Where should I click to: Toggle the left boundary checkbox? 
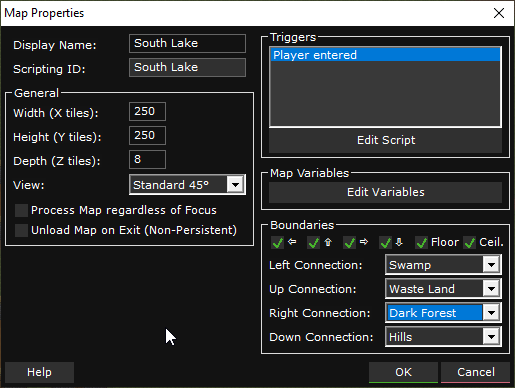tap(277, 243)
